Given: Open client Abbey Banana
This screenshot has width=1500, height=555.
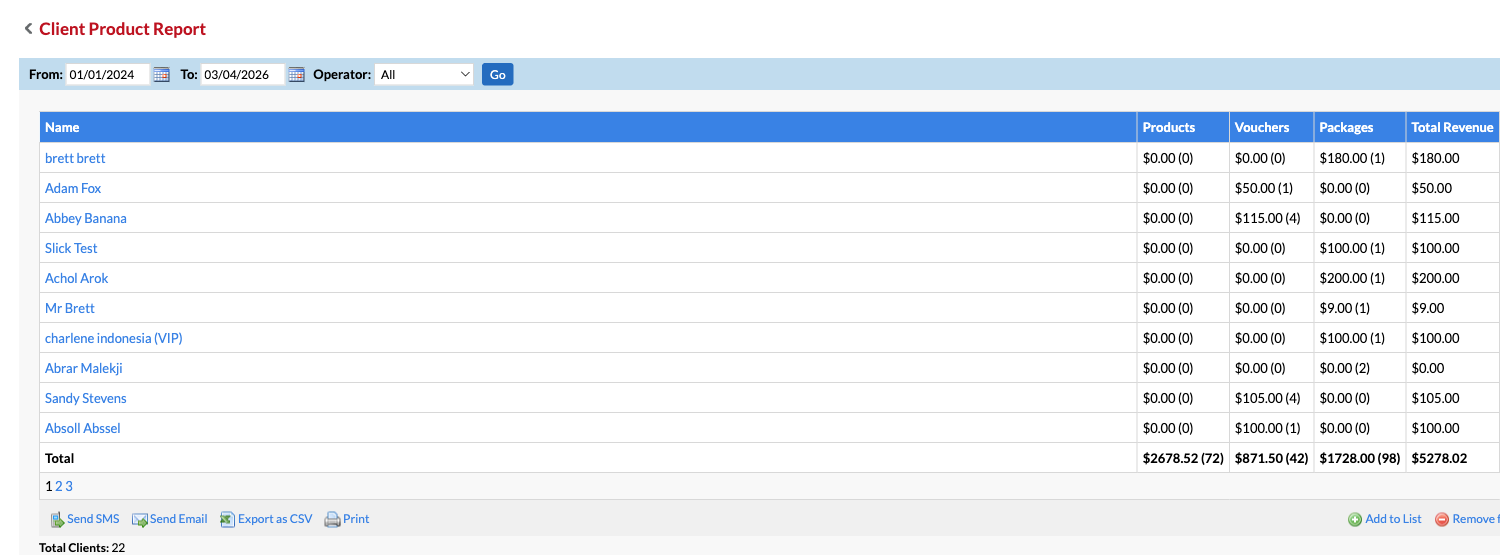Looking at the screenshot, I should pyautogui.click(x=86, y=218).
